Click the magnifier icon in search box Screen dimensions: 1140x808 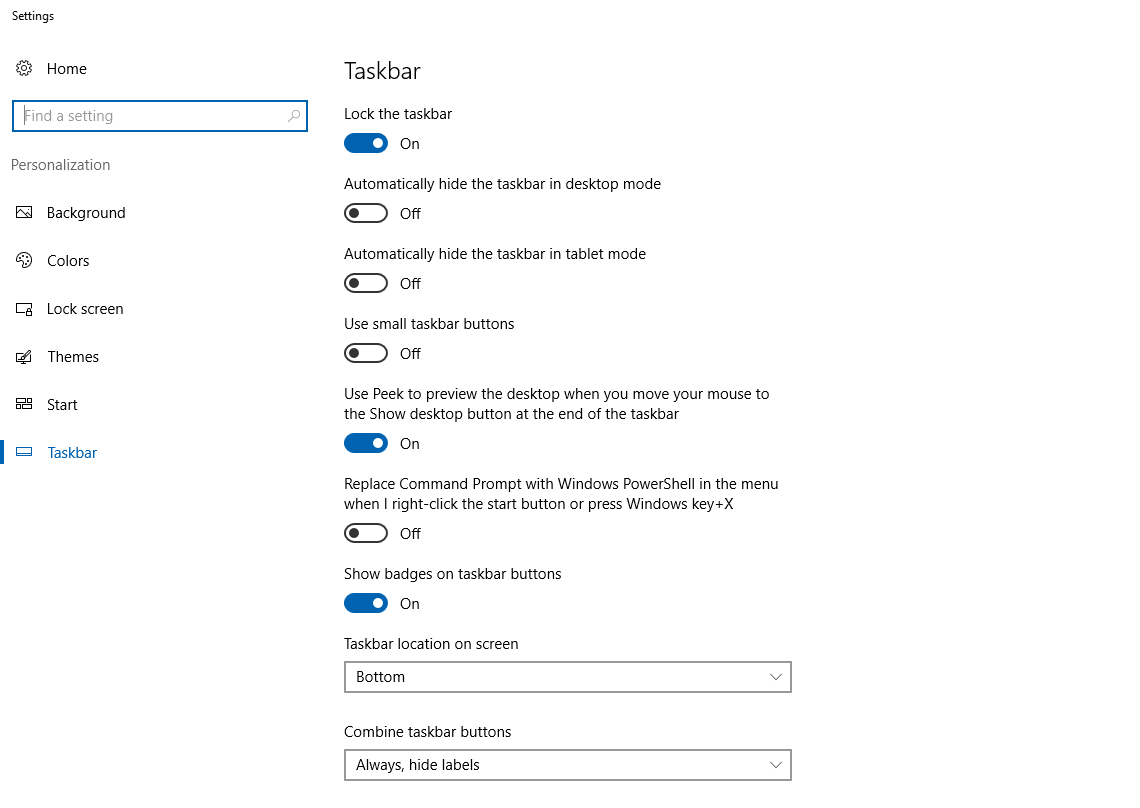tap(294, 116)
